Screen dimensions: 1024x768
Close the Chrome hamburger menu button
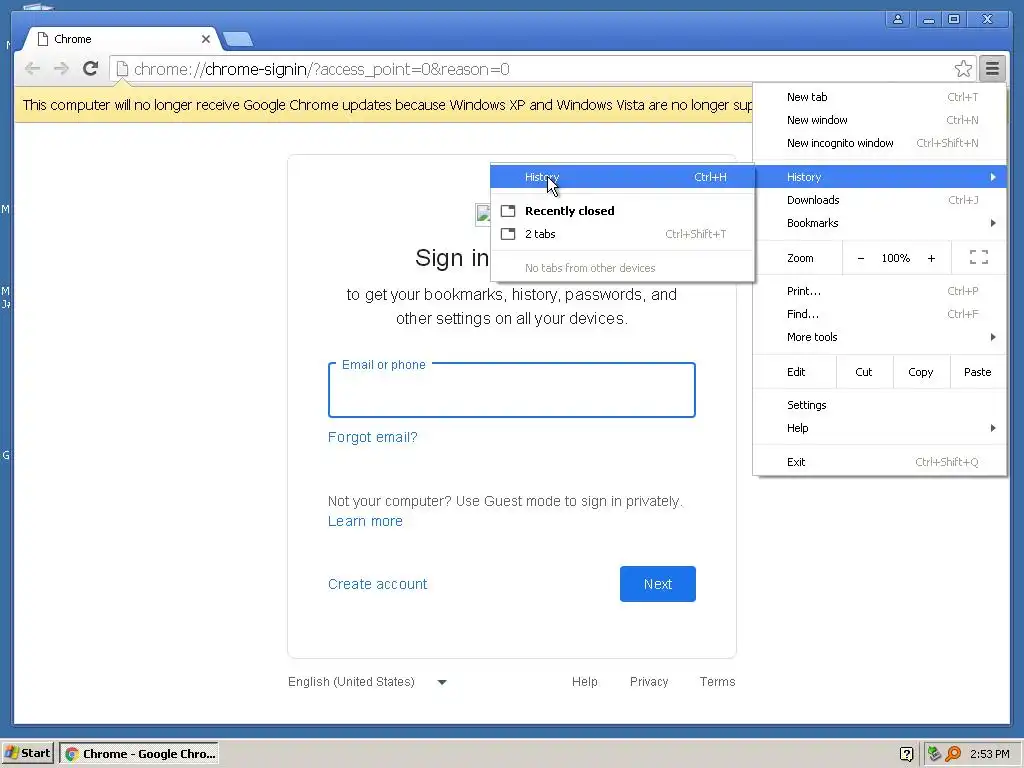tap(992, 68)
